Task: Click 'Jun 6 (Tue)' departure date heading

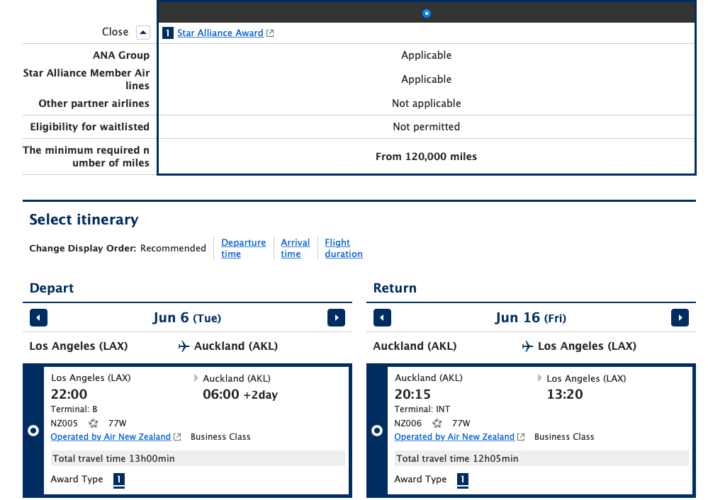Action: [x=187, y=318]
